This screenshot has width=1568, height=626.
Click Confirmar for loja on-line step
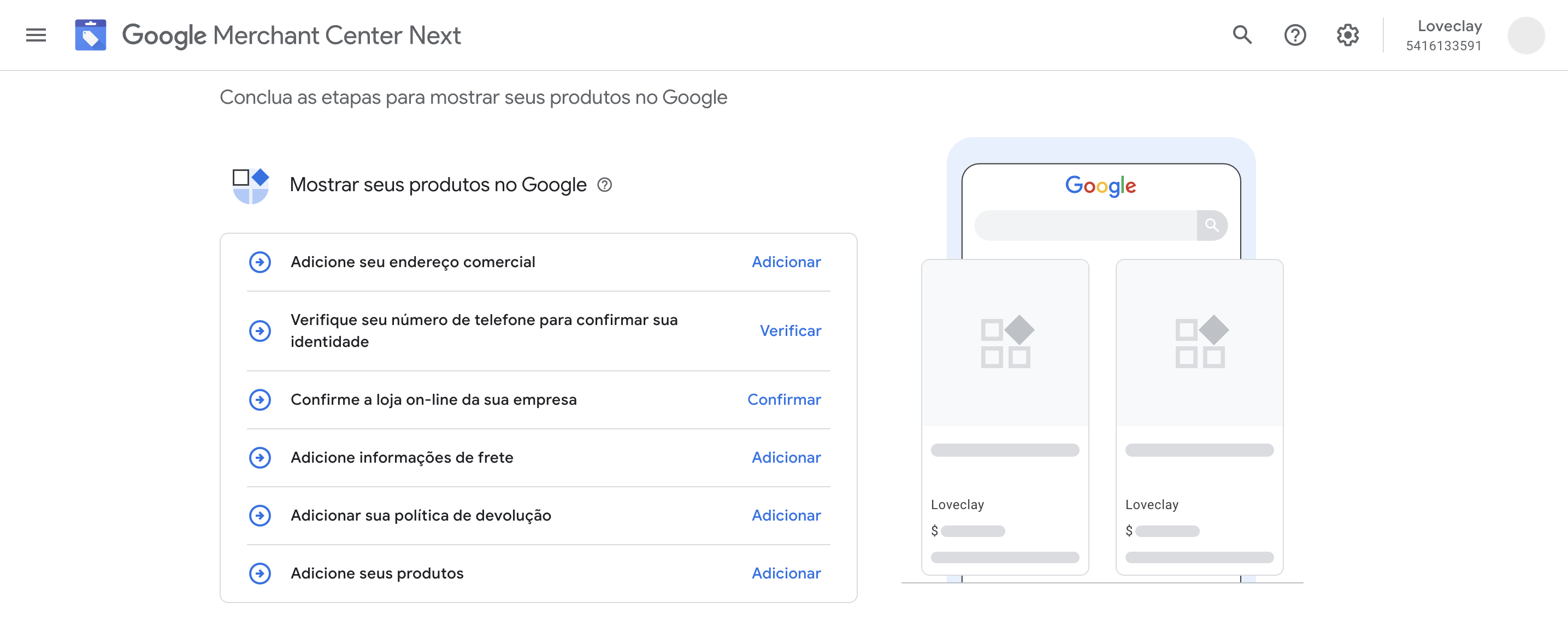point(784,400)
